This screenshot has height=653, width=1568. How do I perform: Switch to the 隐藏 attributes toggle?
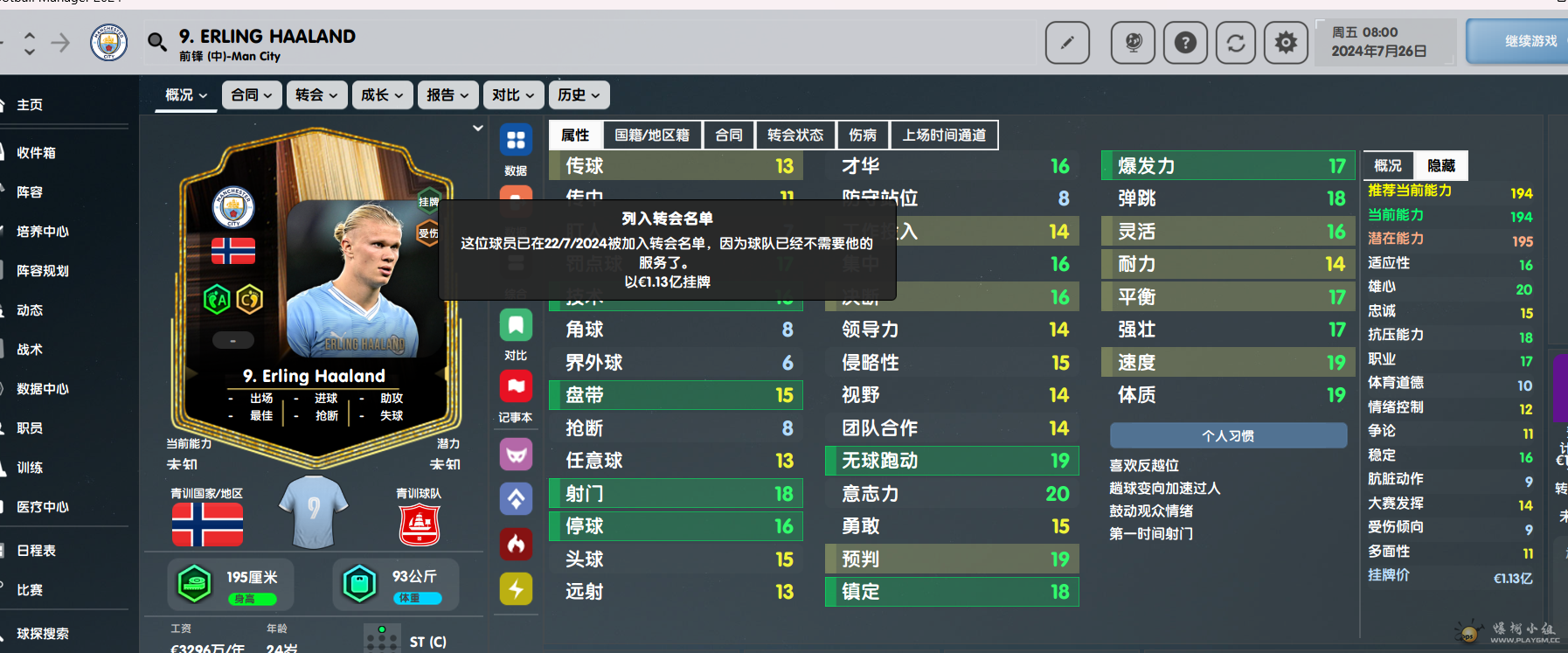tap(1441, 165)
